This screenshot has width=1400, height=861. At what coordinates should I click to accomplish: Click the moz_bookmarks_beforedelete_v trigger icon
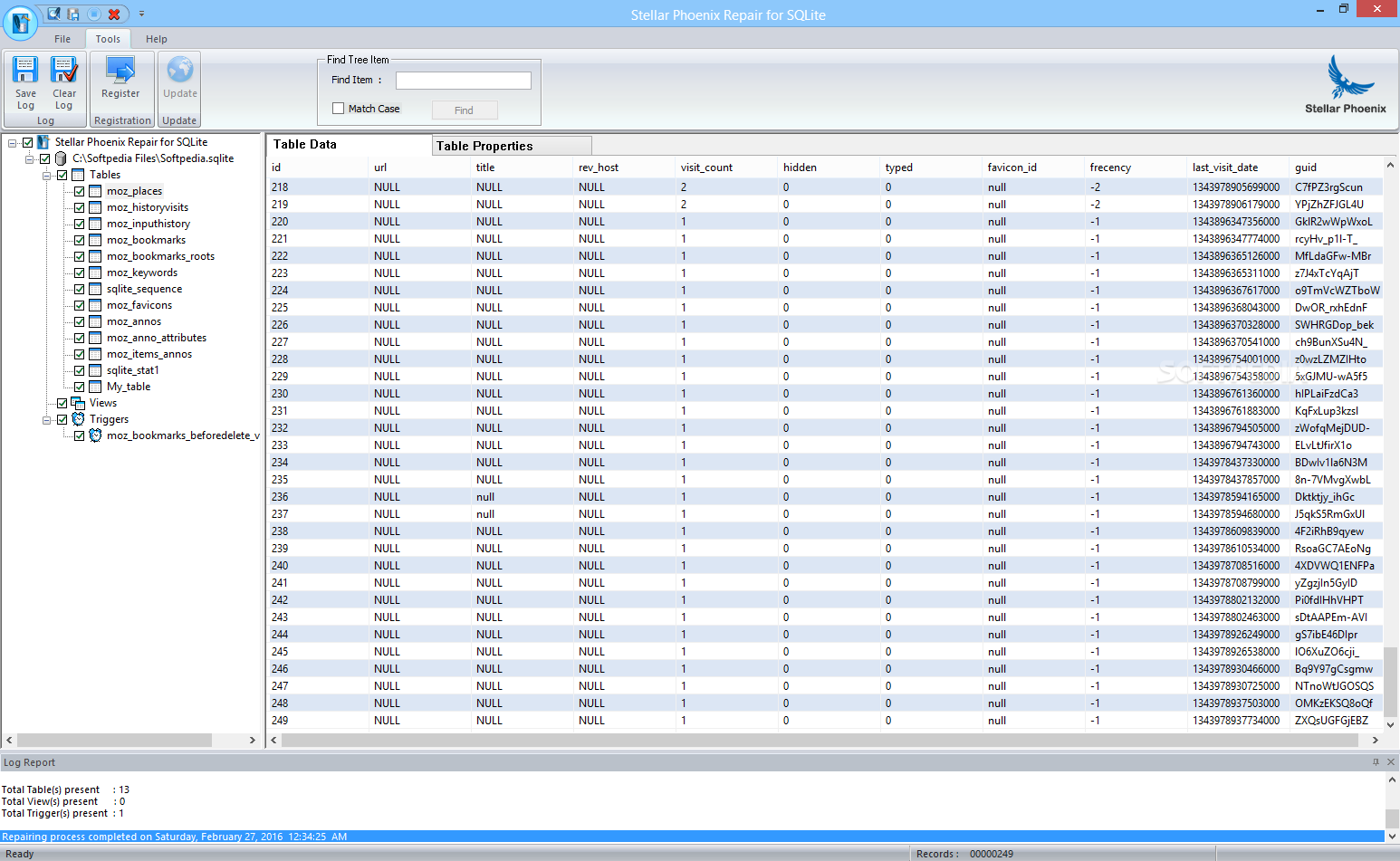[95, 435]
